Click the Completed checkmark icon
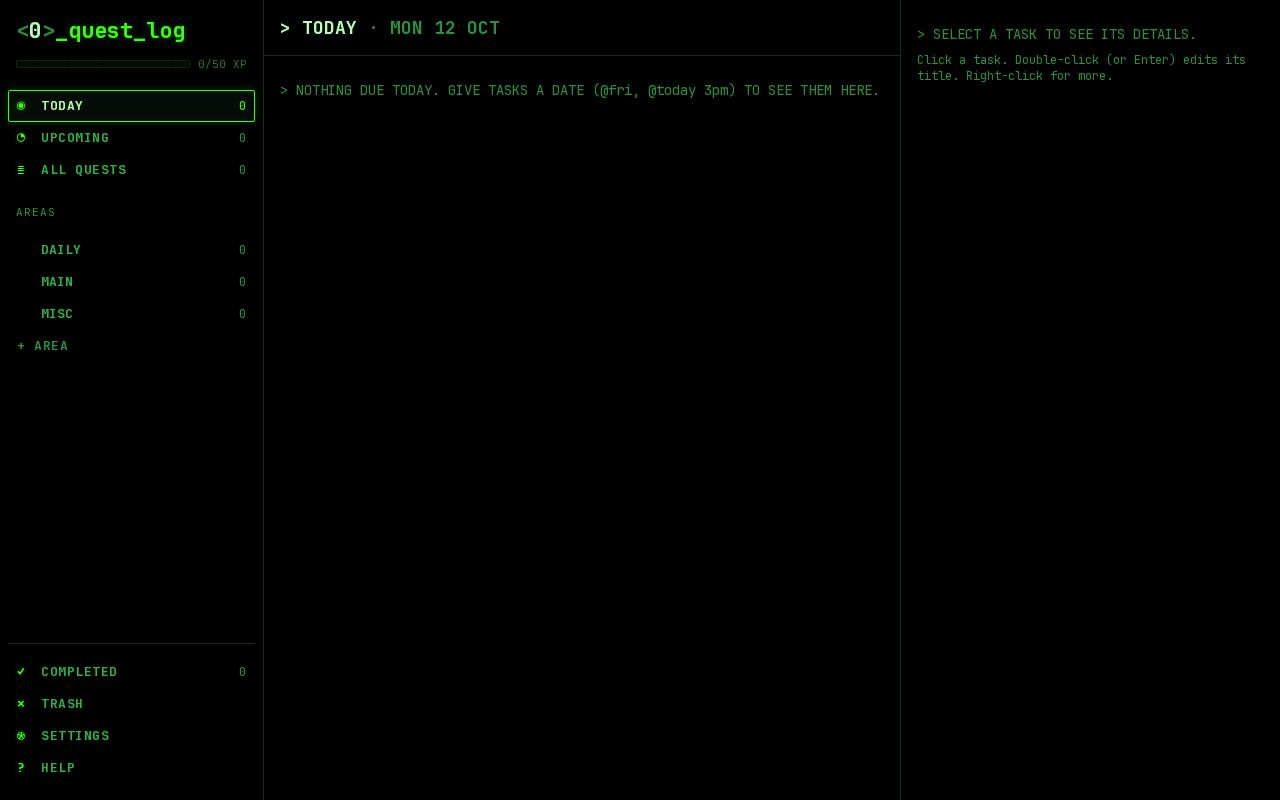 pos(21,672)
